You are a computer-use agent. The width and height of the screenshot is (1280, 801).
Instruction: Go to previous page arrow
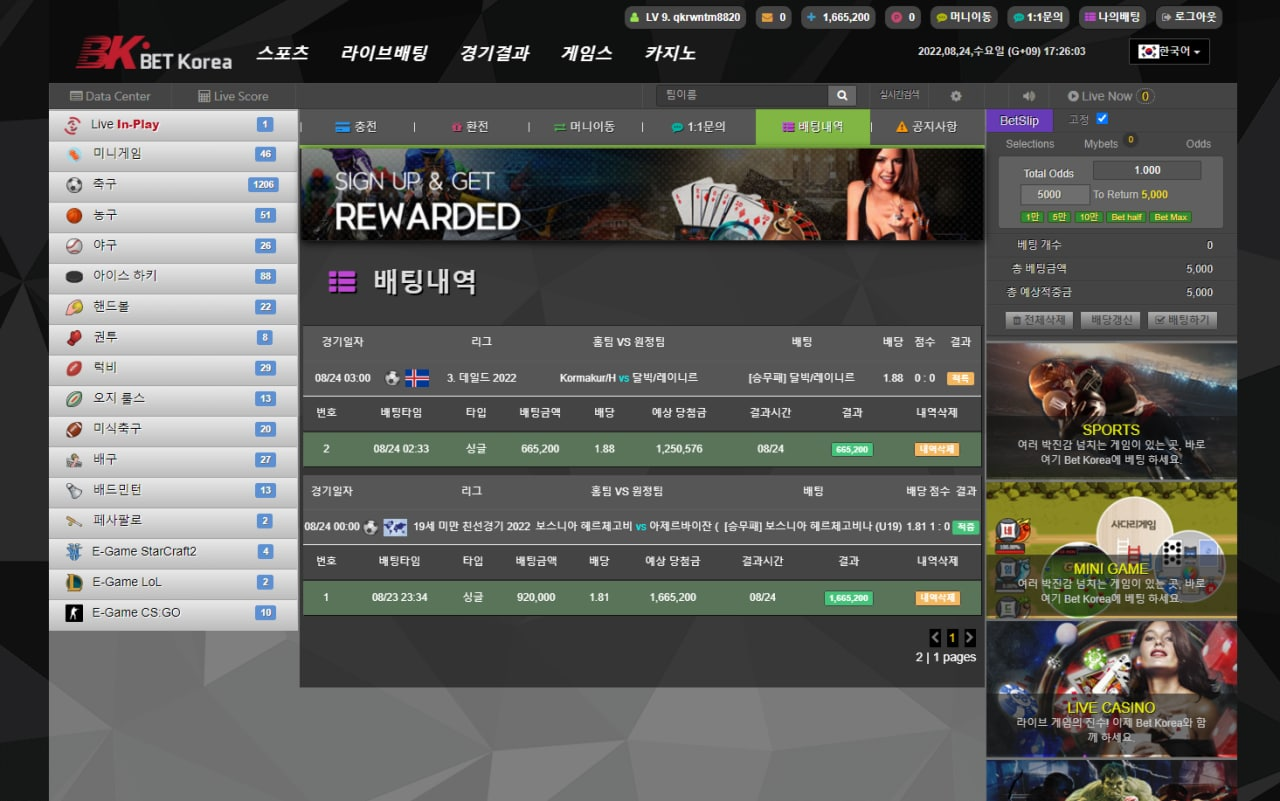[x=935, y=637]
